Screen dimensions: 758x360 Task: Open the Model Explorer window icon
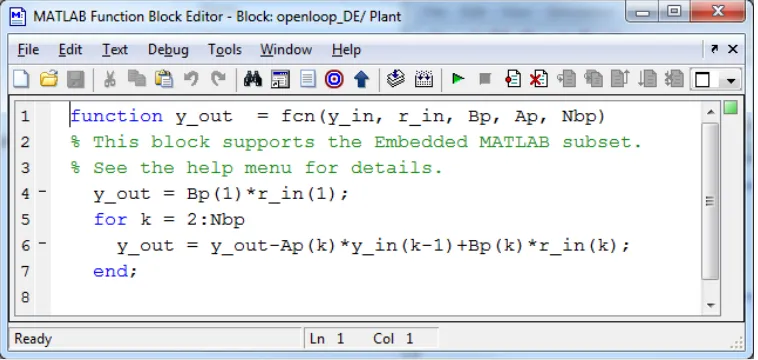point(280,79)
